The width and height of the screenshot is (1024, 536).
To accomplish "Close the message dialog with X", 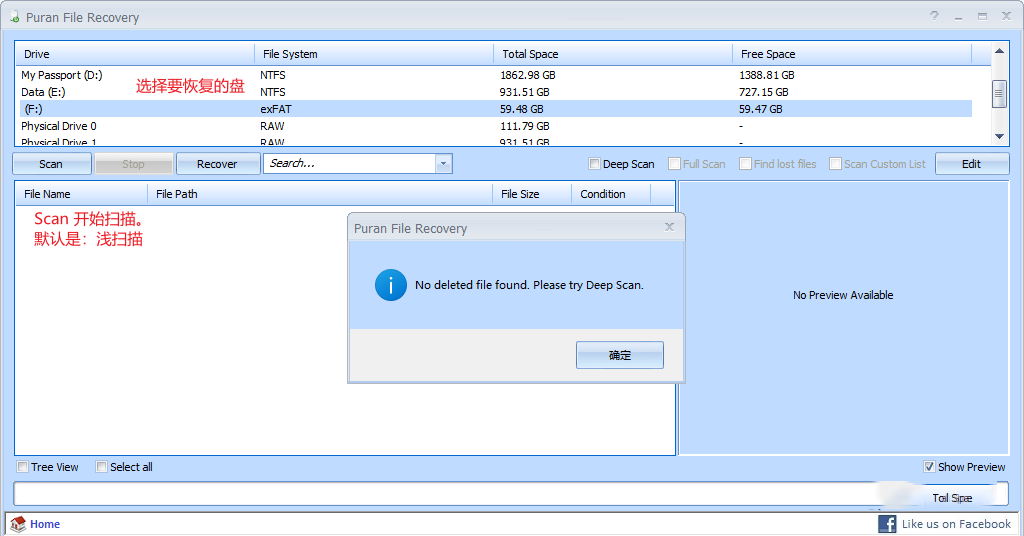I will tap(669, 227).
